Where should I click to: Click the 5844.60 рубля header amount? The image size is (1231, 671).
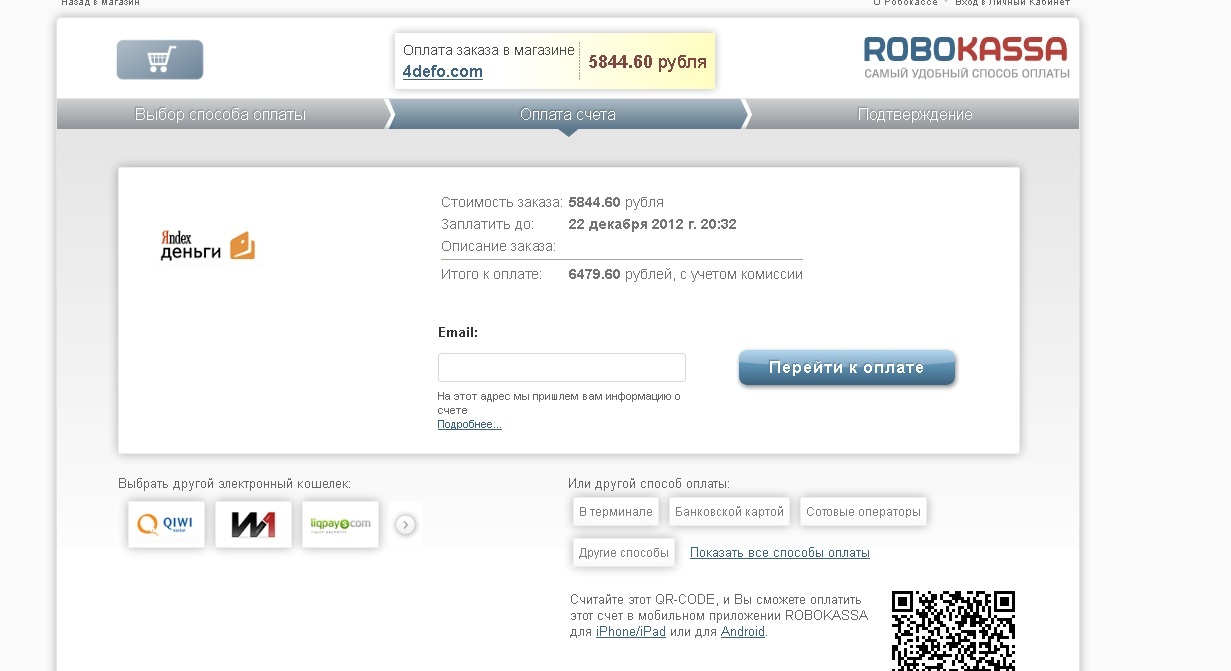[647, 62]
